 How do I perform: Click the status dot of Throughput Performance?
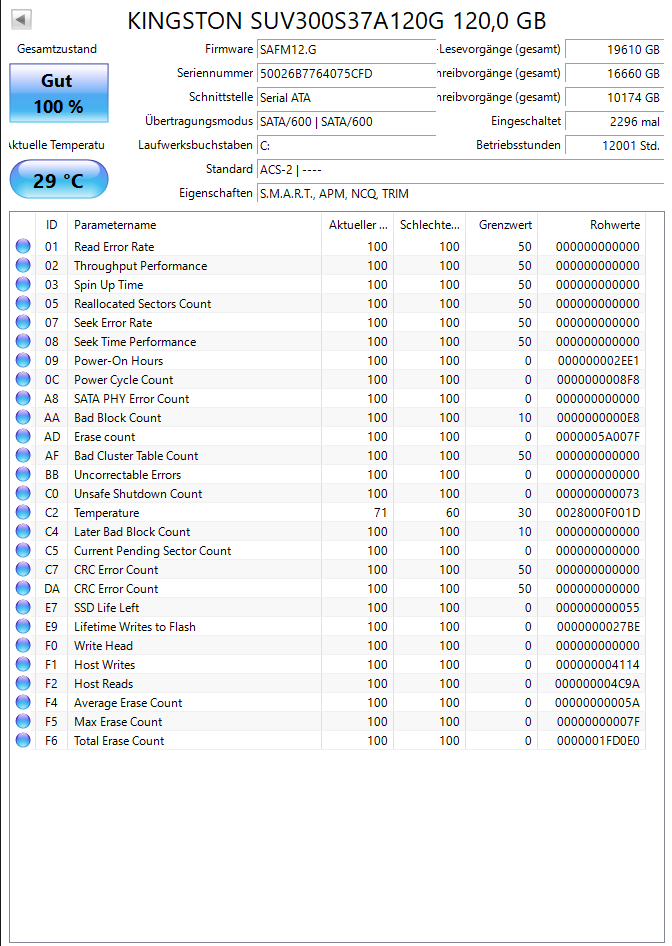click(23, 265)
